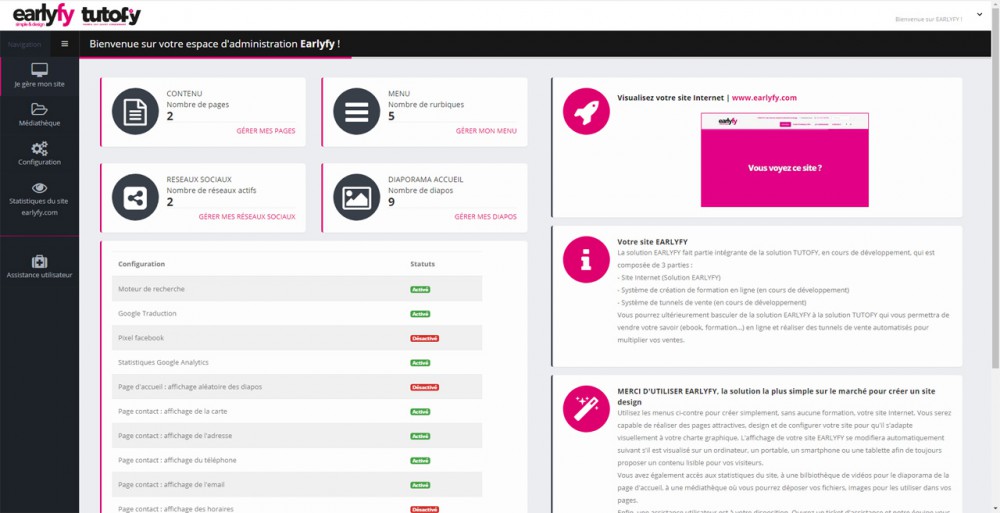This screenshot has height=513, width=1000.
Task: Open Je gère mon site monitor icon
Action: coord(40,70)
